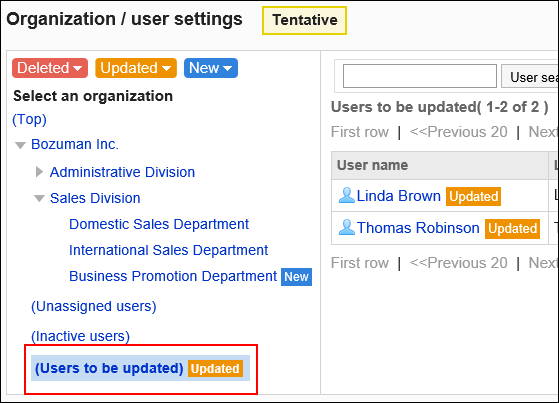Open Linda Brown's user details
The height and width of the screenshot is (403, 559).
point(399,196)
